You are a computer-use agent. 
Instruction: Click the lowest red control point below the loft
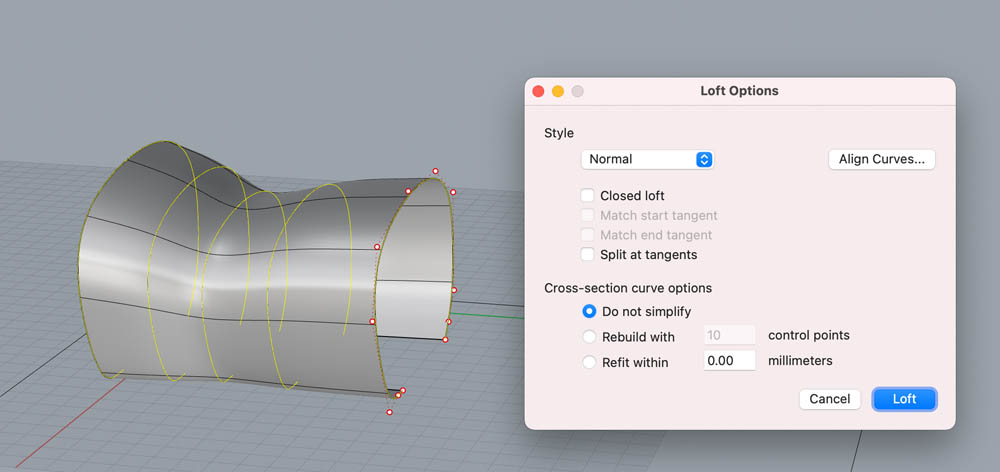tap(390, 412)
